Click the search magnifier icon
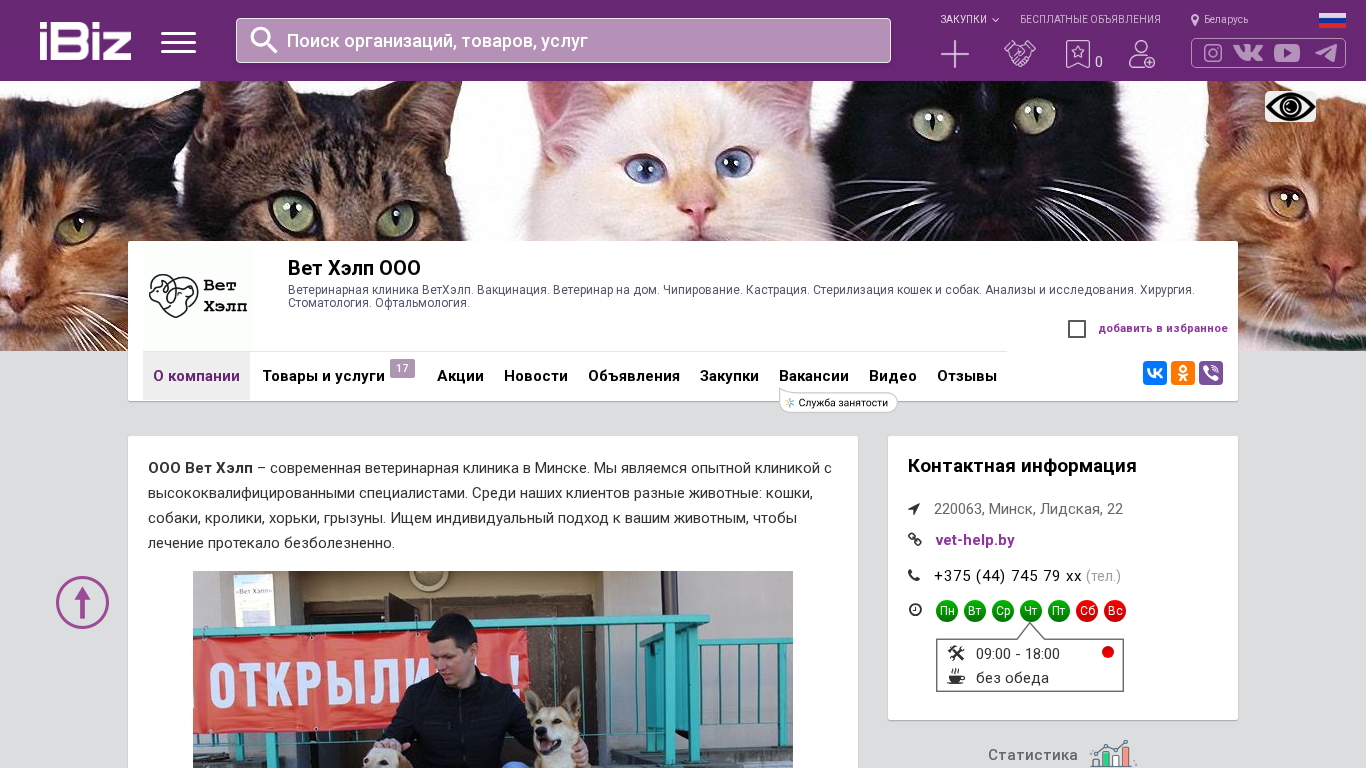1366x768 pixels. (x=264, y=40)
